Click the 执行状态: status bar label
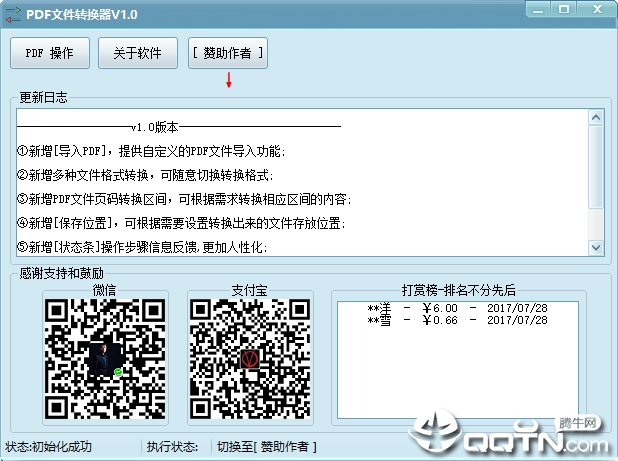The width and height of the screenshot is (618, 461). click(x=172, y=447)
